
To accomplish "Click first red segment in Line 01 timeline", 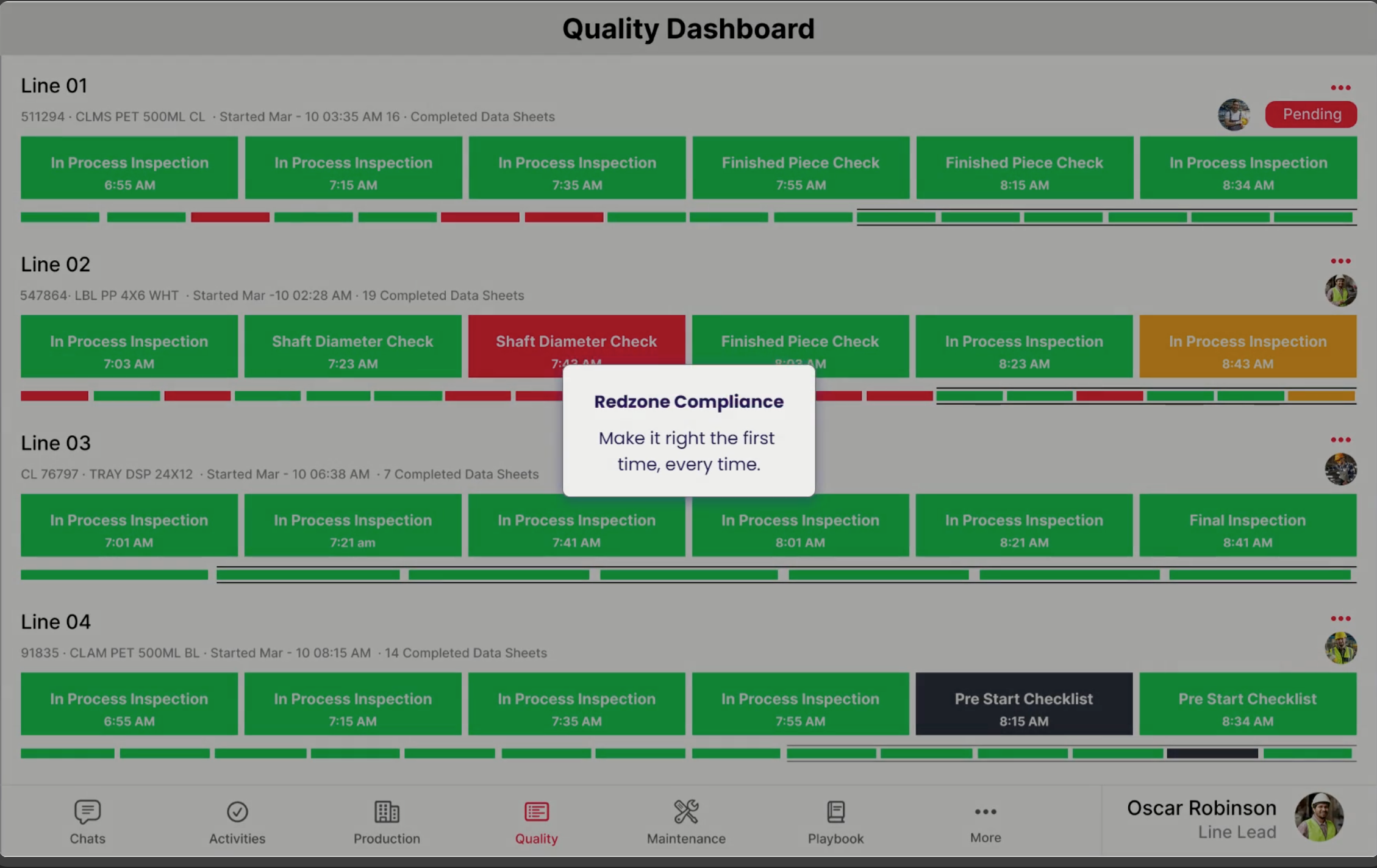I will coord(230,217).
